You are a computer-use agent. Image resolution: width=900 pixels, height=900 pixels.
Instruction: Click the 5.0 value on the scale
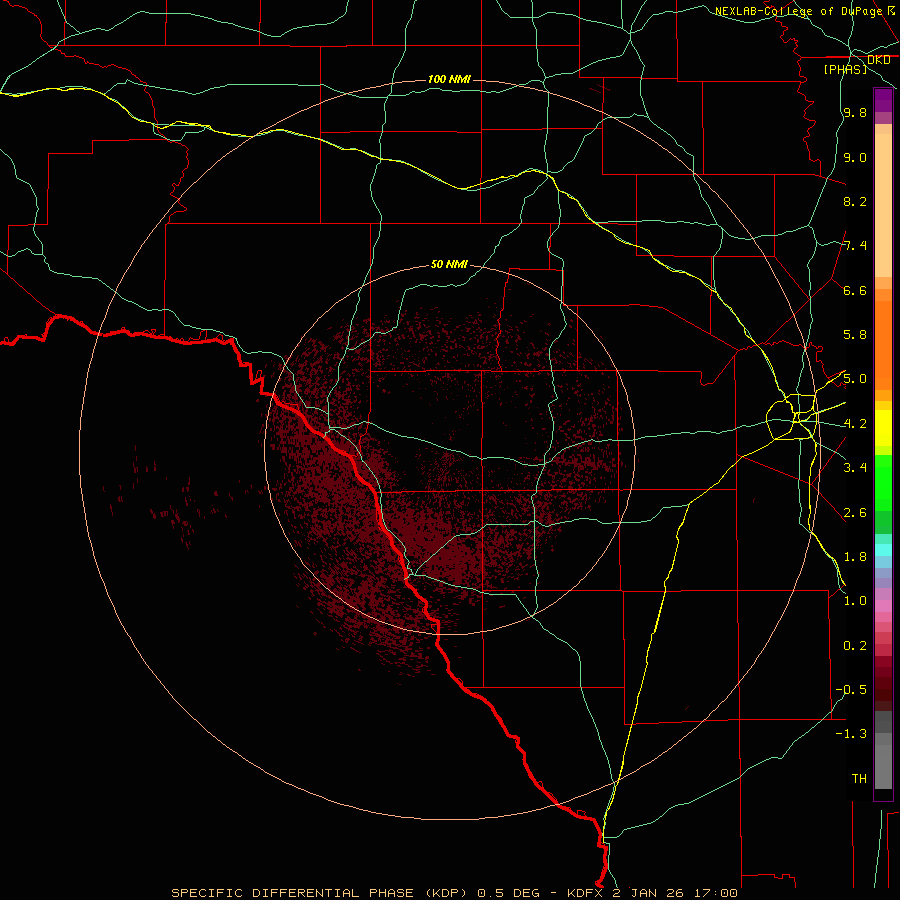(855, 379)
